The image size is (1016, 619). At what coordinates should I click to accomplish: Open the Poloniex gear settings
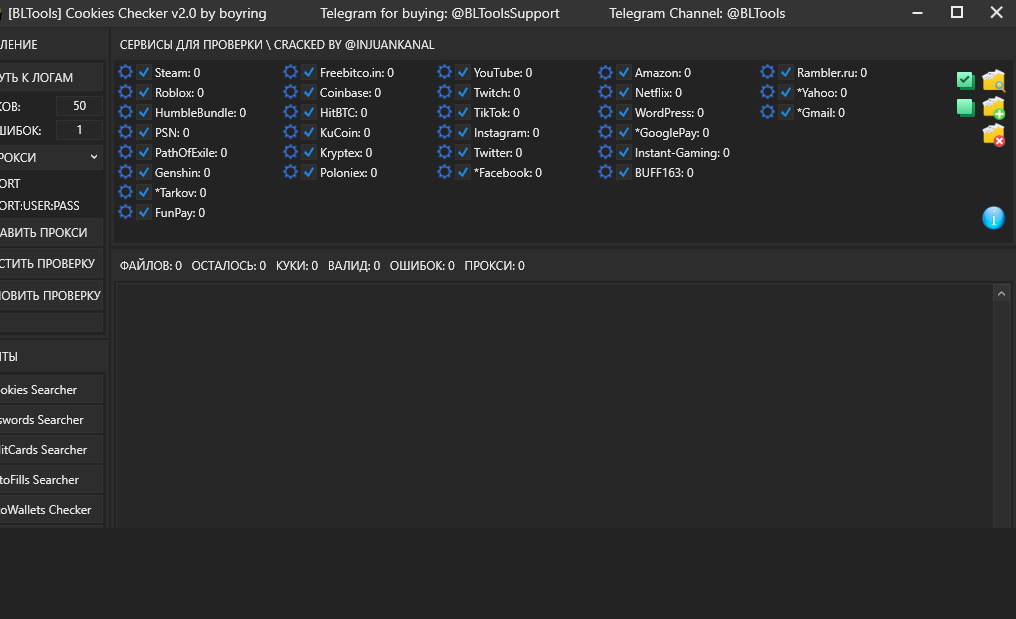tap(290, 172)
